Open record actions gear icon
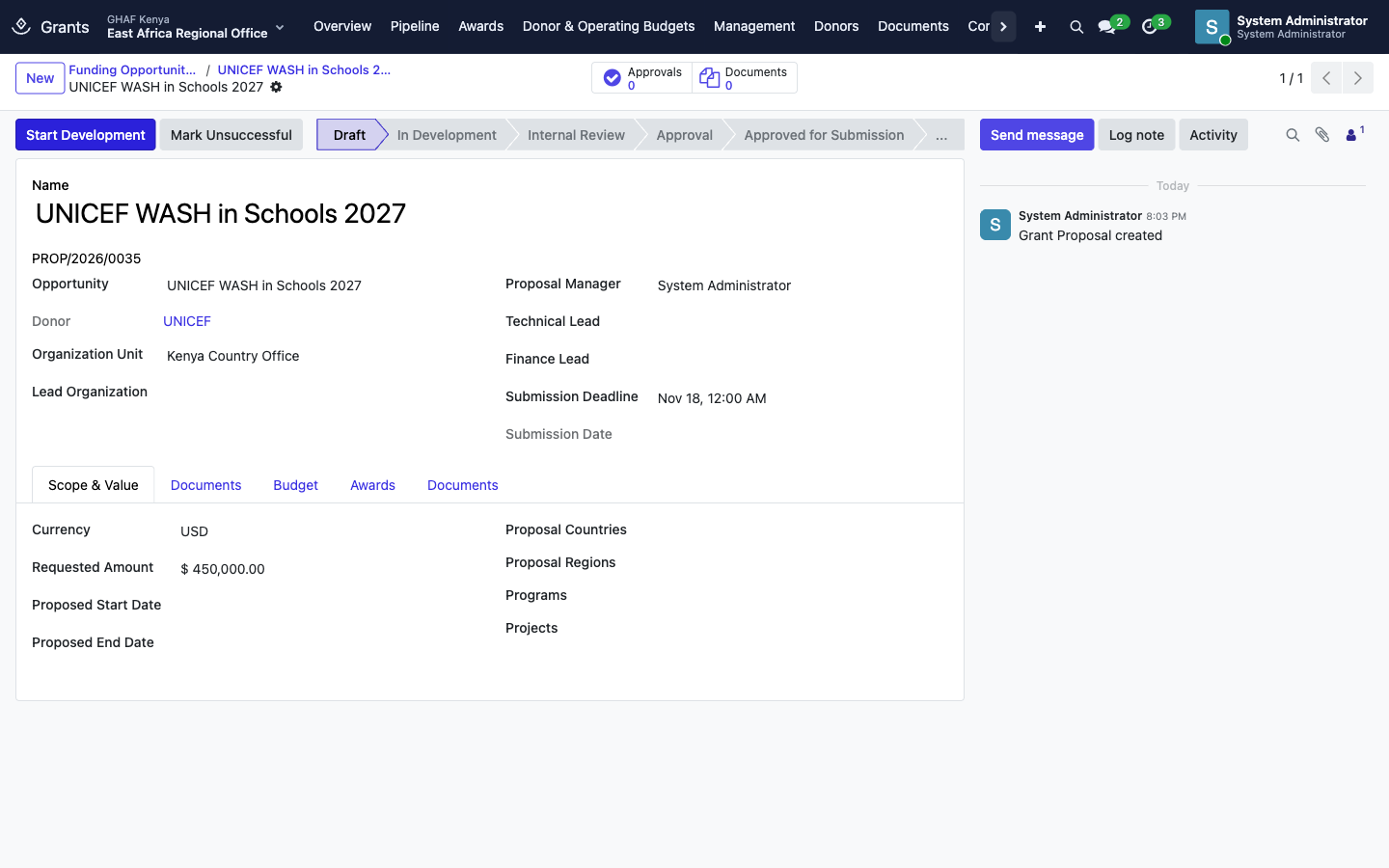Screen dimensions: 1389x868 (276, 87)
